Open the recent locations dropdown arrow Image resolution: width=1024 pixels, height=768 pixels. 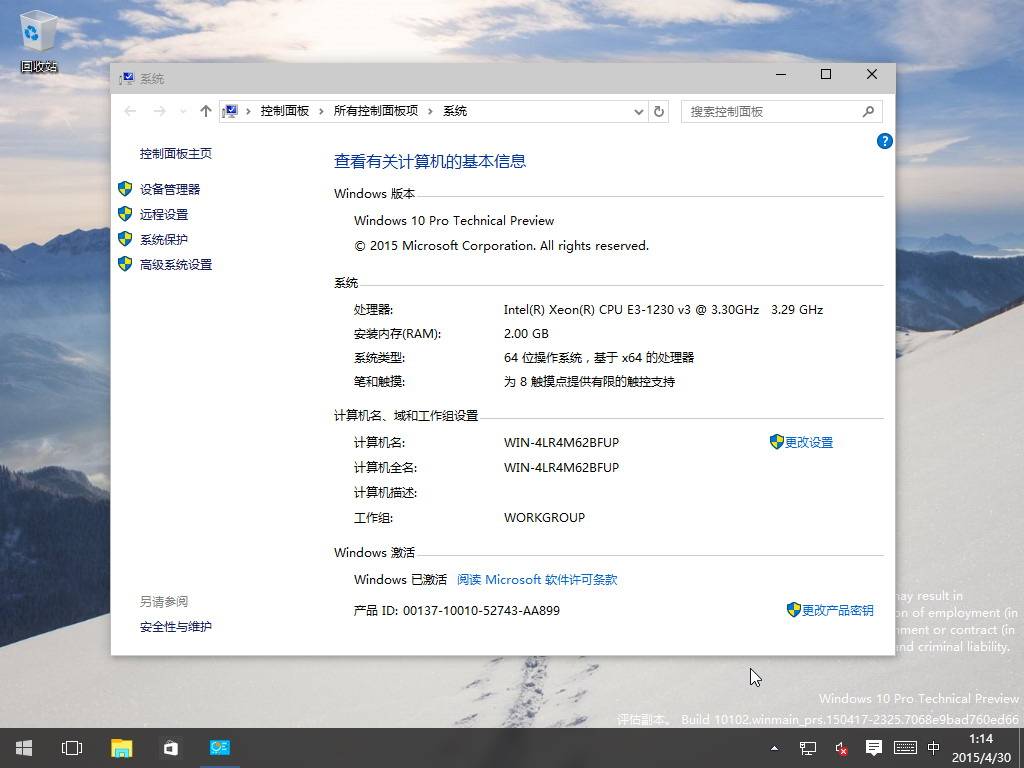pos(184,112)
